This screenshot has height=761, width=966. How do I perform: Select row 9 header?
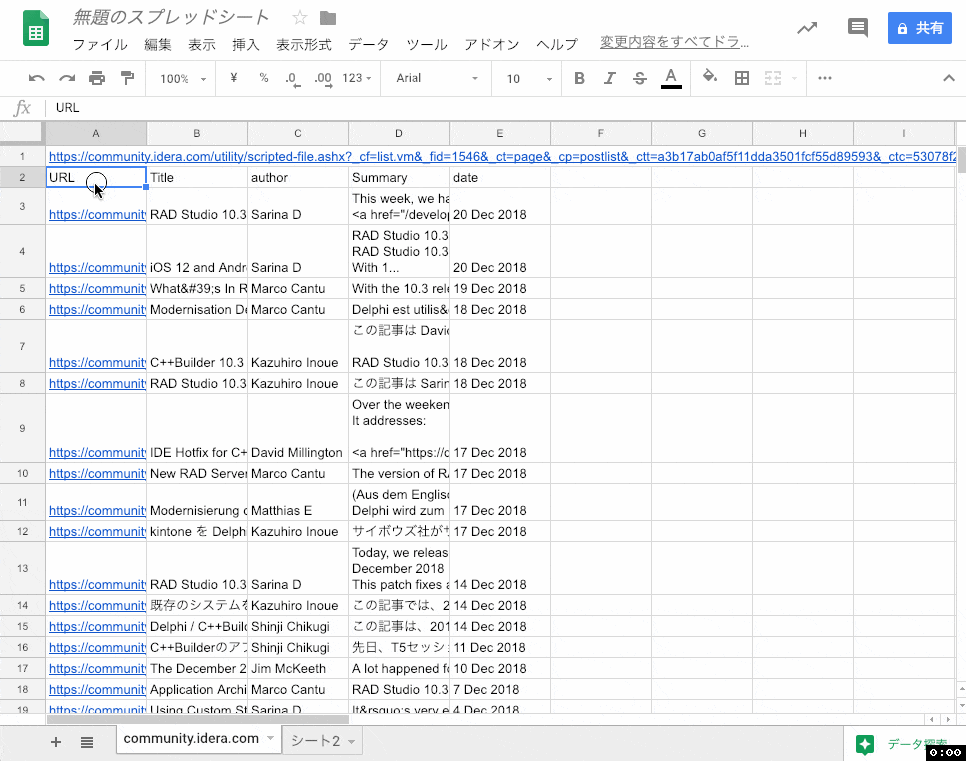[22, 428]
